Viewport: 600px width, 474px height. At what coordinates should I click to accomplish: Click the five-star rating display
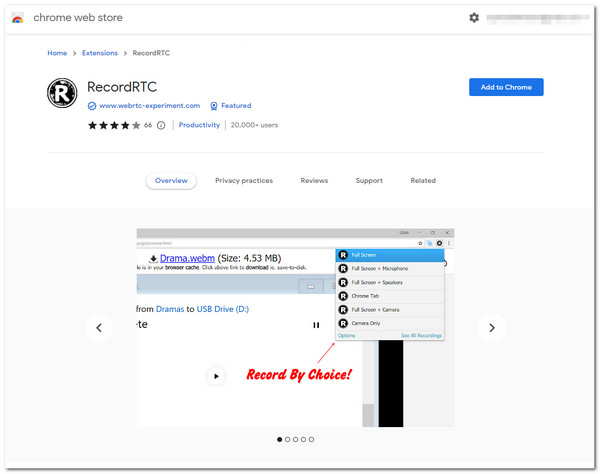pyautogui.click(x=114, y=125)
